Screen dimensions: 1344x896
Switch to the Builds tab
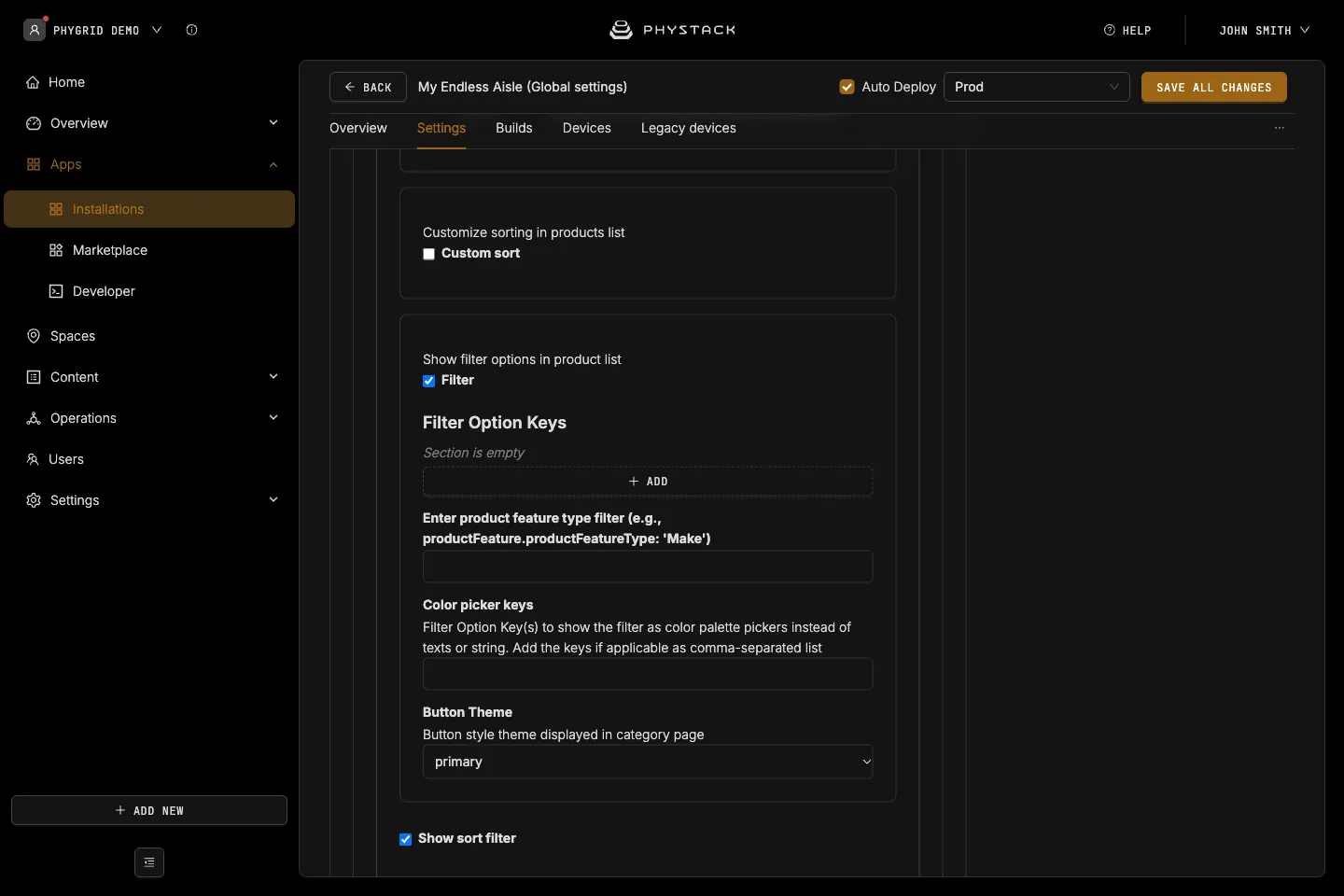pyautogui.click(x=514, y=128)
